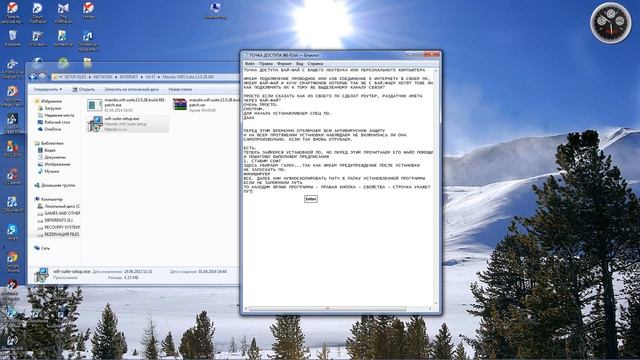Click the Открыть toolbar button

click(x=84, y=89)
